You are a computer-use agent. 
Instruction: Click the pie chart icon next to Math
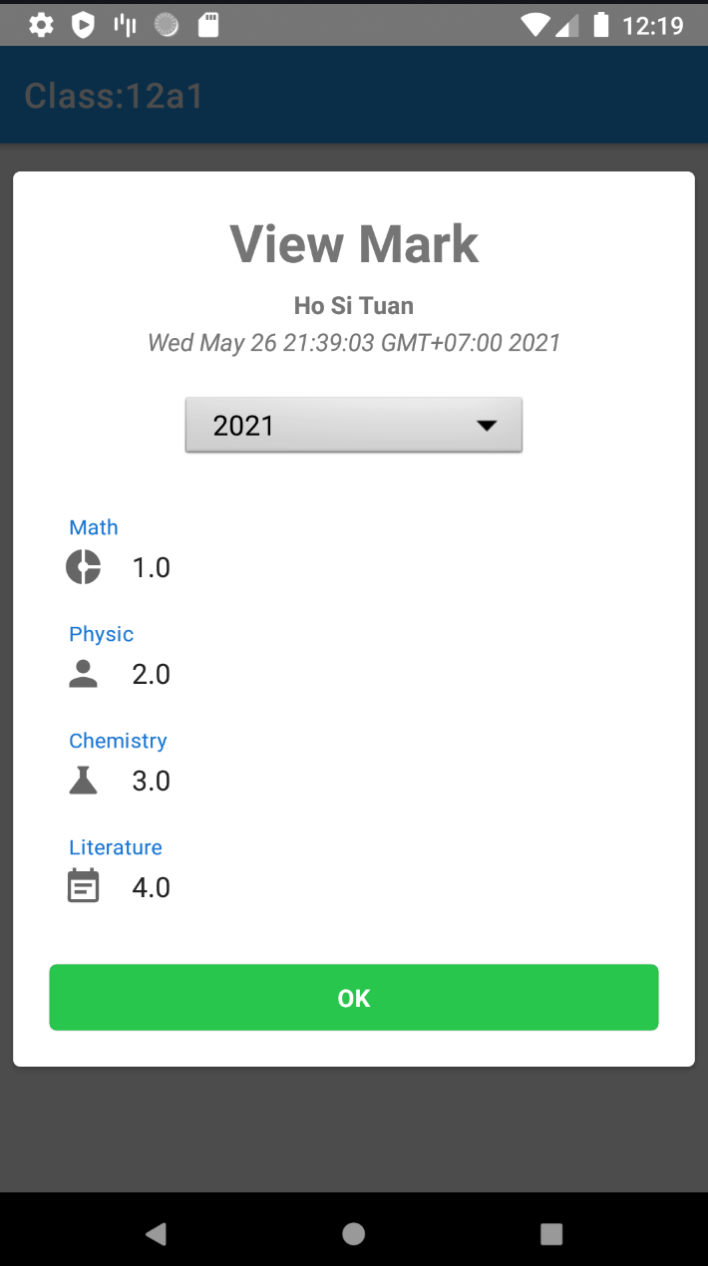point(83,567)
